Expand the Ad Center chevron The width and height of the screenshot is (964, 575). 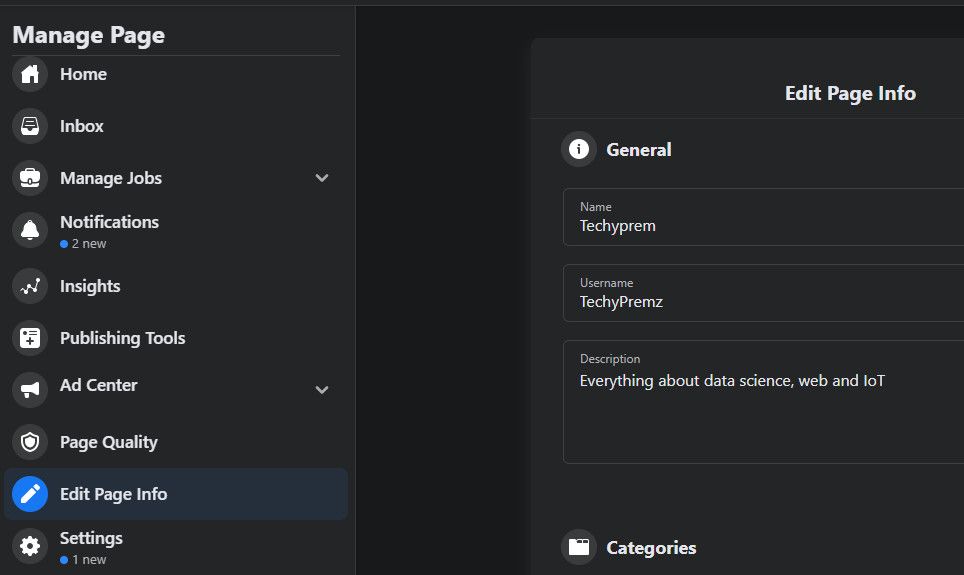pos(322,389)
